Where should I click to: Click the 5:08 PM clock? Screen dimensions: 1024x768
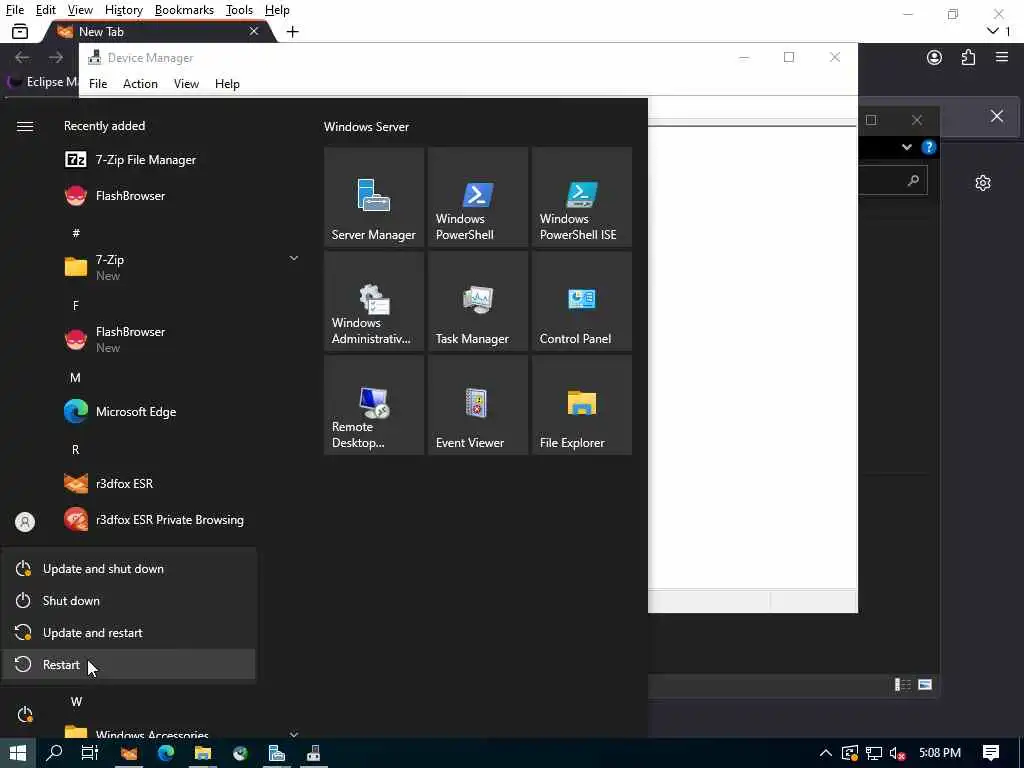tap(940, 753)
